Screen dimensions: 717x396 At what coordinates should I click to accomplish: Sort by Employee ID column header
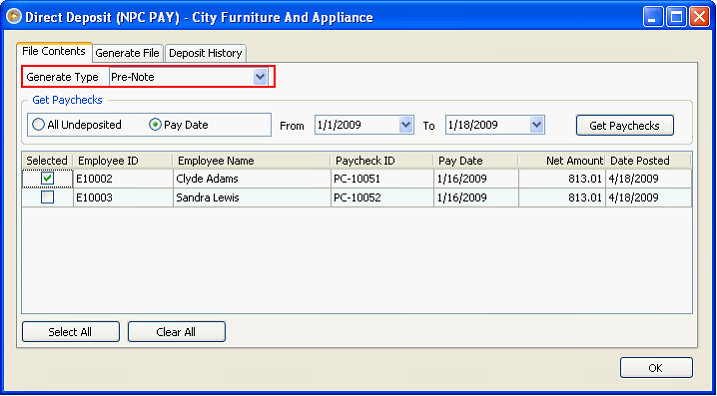[x=123, y=161]
